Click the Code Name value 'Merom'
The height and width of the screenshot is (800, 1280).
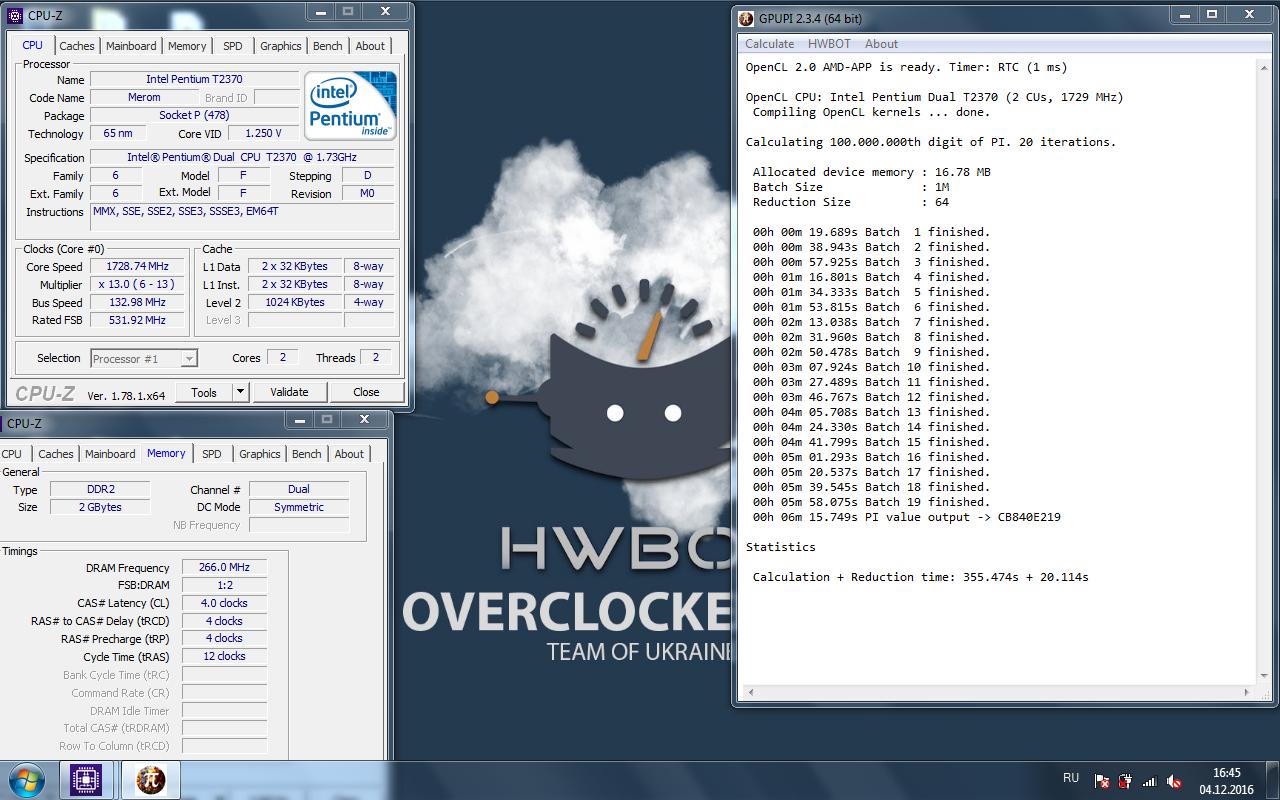(x=144, y=97)
